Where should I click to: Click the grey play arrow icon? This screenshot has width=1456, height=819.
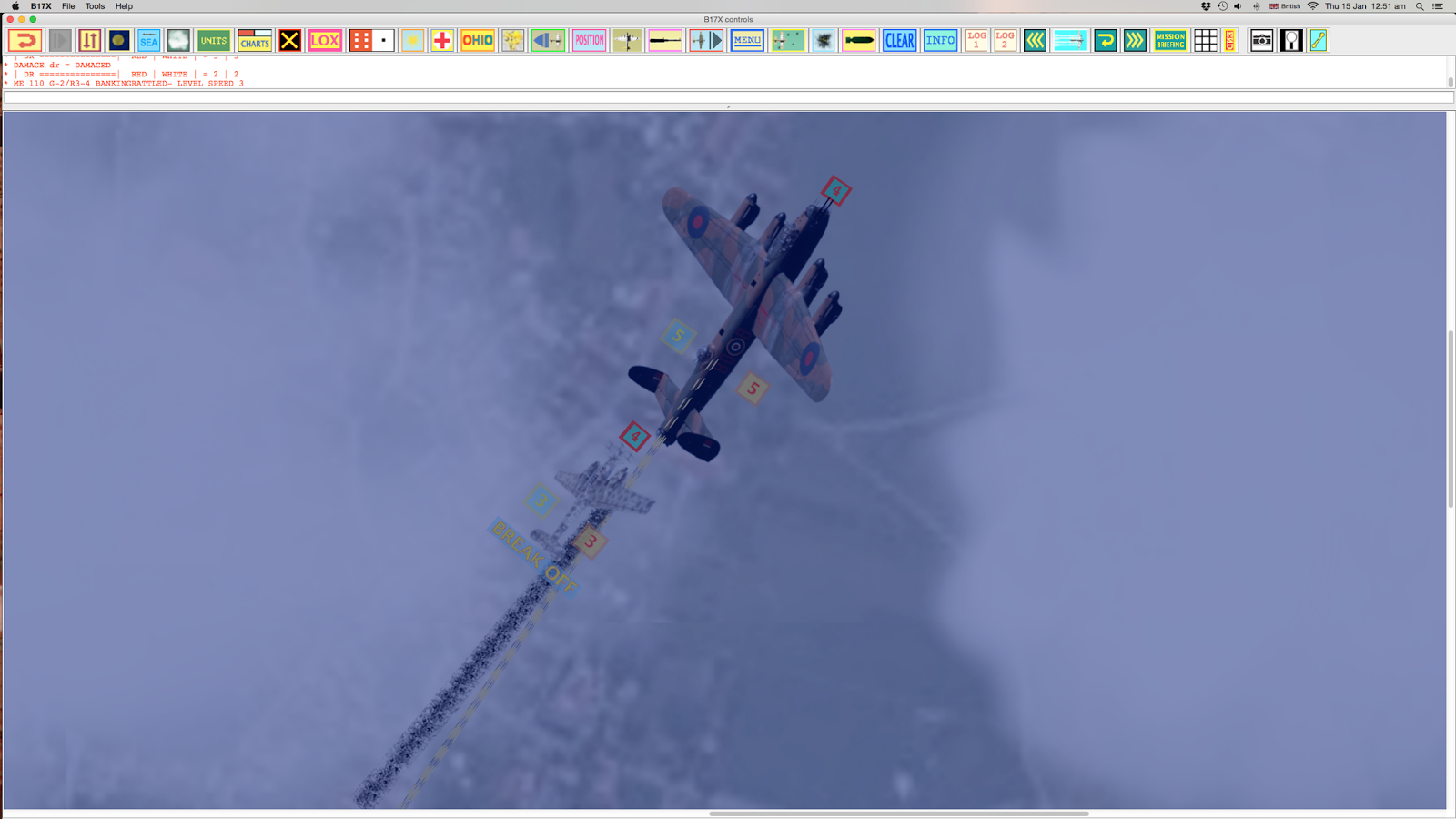pyautogui.click(x=60, y=41)
